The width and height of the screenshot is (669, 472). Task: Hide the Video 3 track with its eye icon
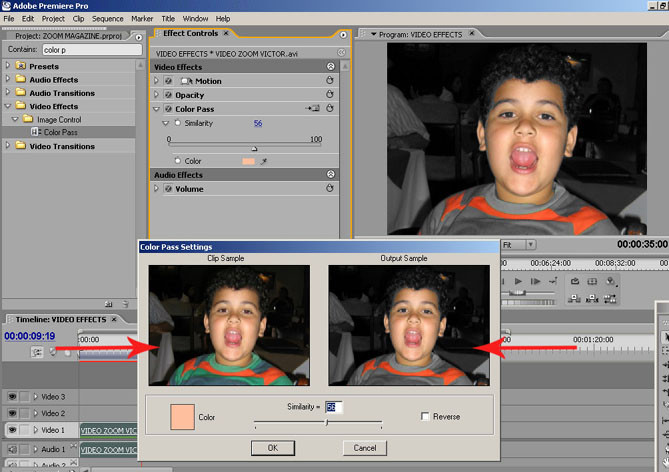(x=11, y=397)
